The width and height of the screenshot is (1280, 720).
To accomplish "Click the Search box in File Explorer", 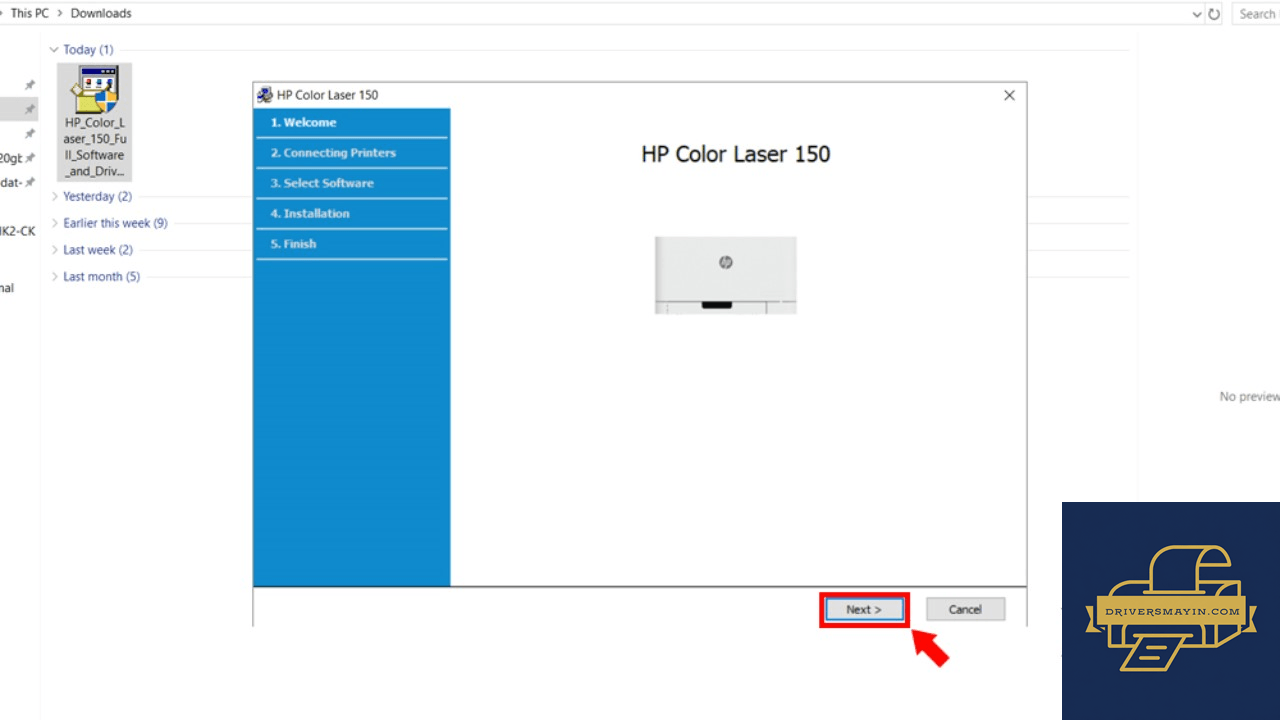I will pos(1257,14).
